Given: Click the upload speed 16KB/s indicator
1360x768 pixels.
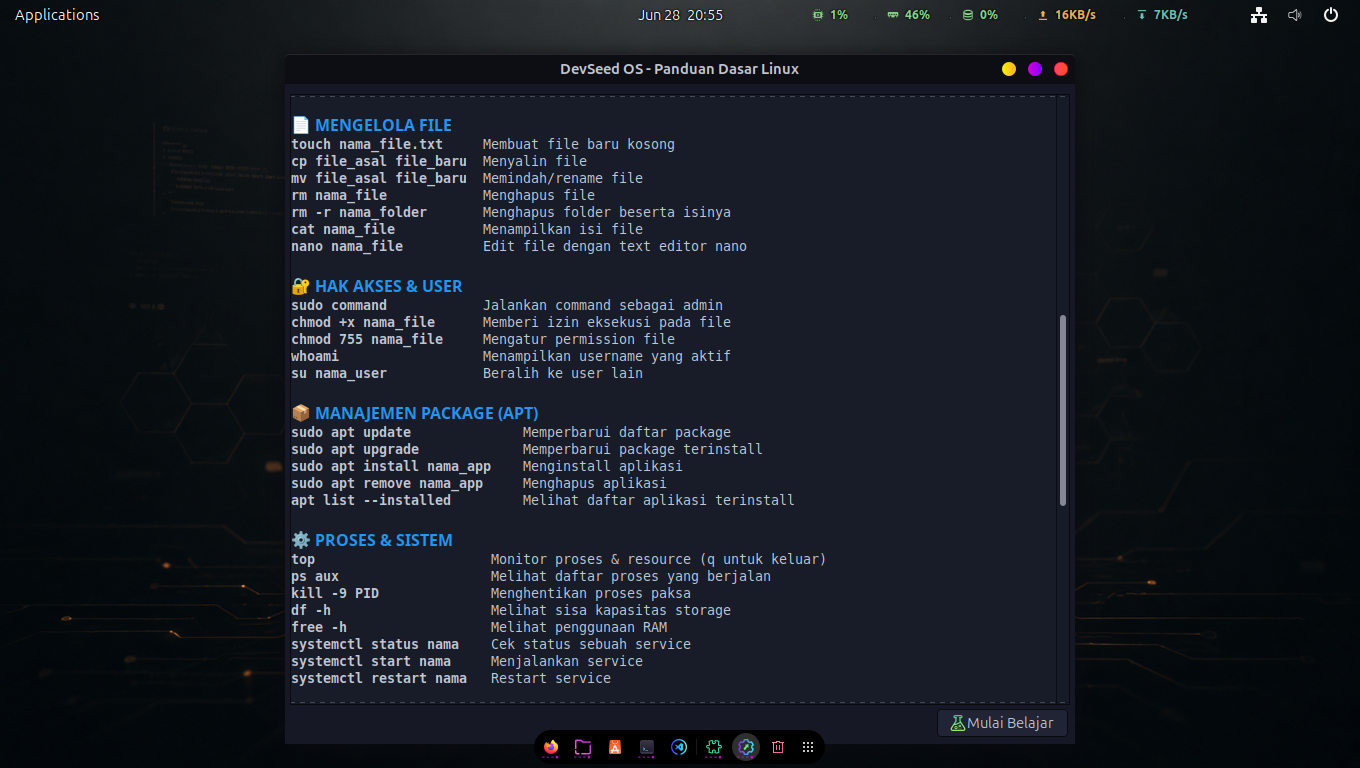Looking at the screenshot, I should (x=1067, y=15).
